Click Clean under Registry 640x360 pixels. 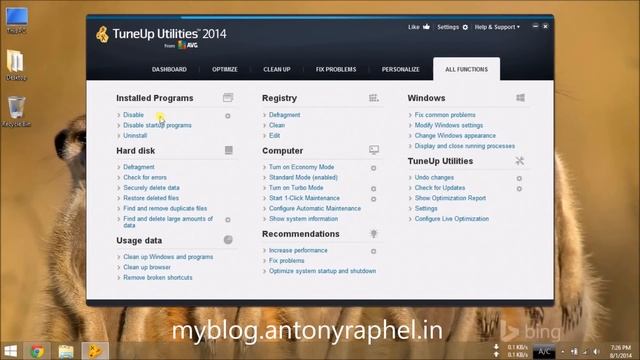[277, 125]
